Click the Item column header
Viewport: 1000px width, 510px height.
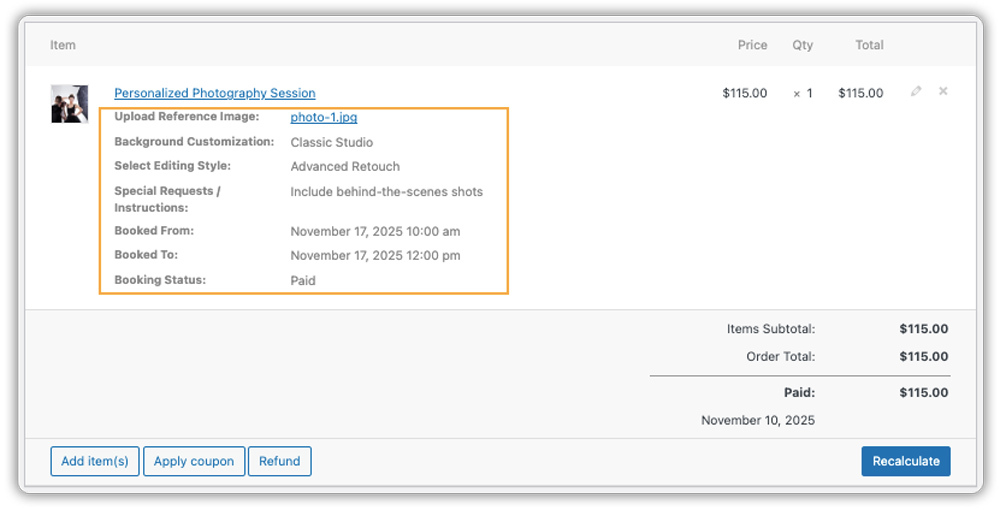pos(63,45)
